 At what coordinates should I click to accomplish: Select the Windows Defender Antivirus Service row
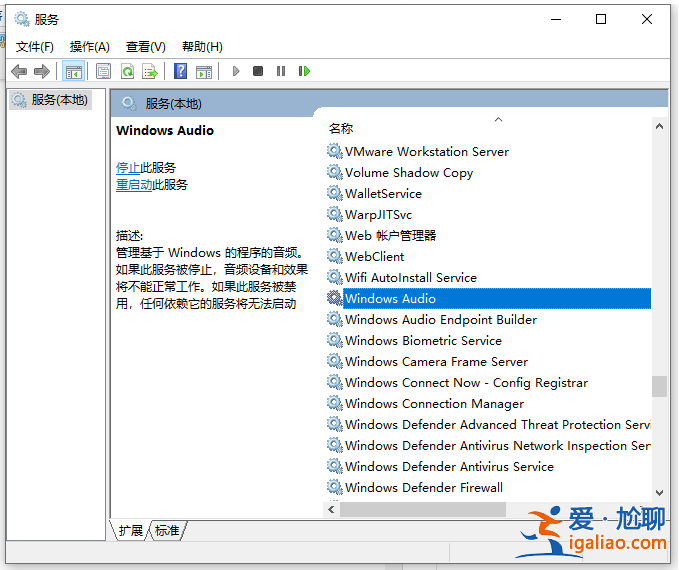(x=489, y=466)
